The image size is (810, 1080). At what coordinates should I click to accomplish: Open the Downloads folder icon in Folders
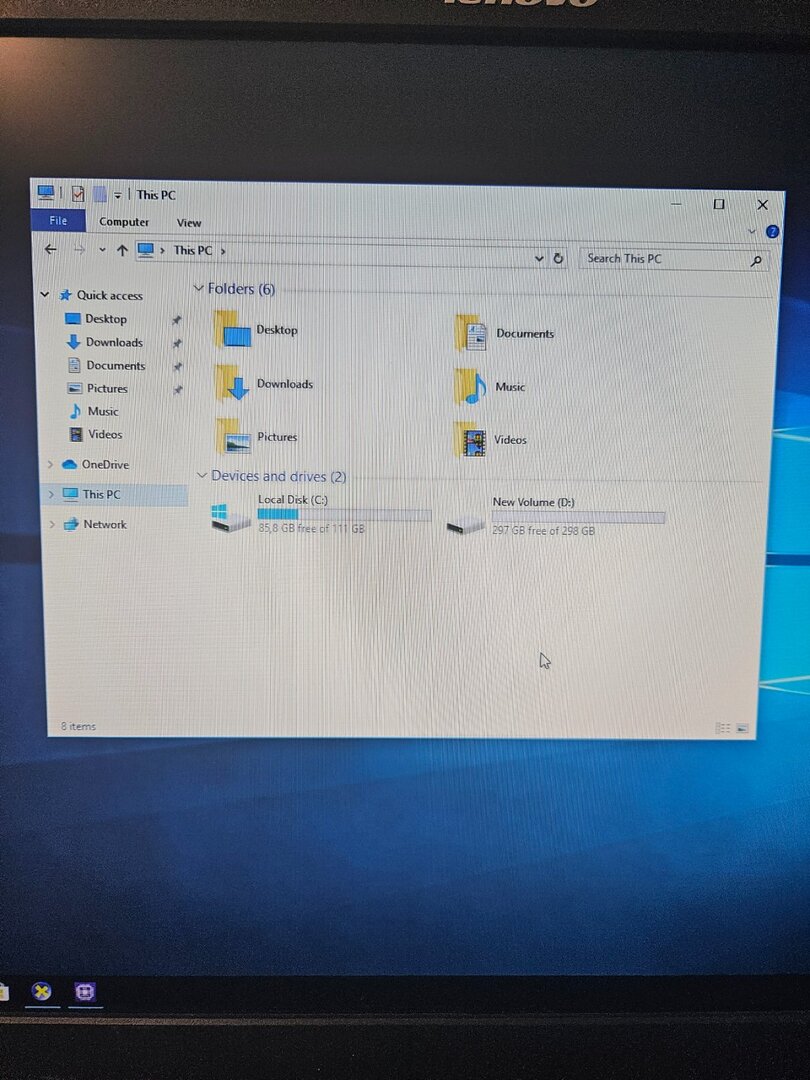(233, 383)
